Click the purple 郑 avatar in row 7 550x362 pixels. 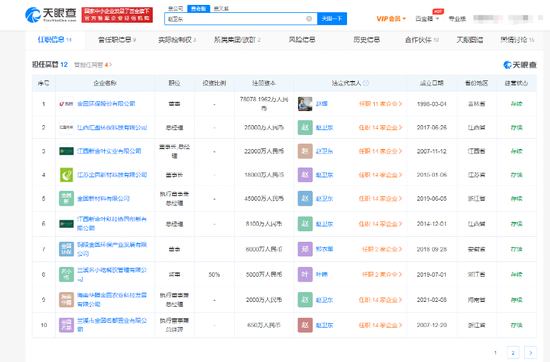[305, 249]
